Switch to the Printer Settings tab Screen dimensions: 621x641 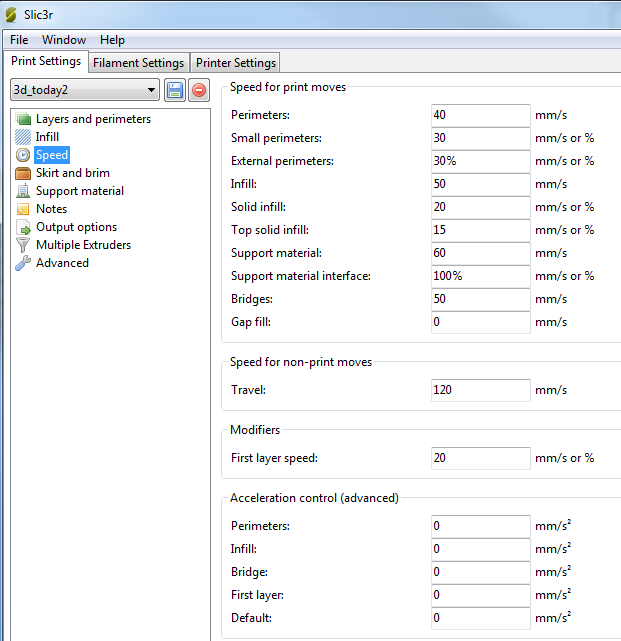(x=236, y=63)
